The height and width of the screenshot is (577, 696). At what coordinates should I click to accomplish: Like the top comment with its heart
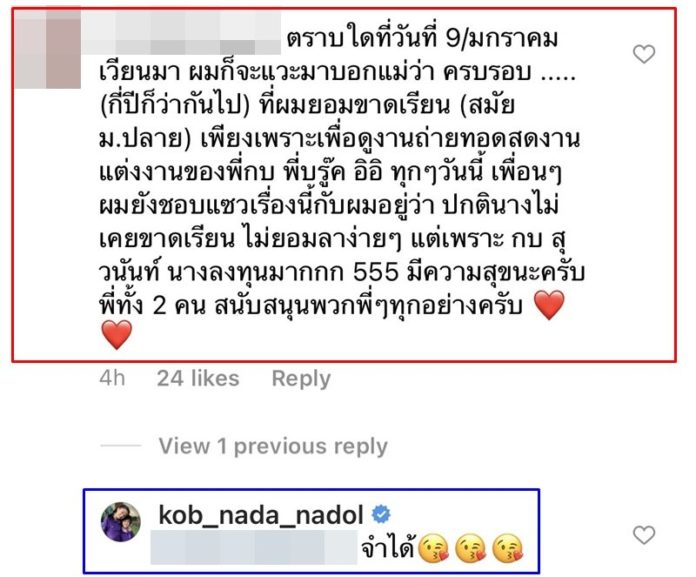click(x=644, y=54)
